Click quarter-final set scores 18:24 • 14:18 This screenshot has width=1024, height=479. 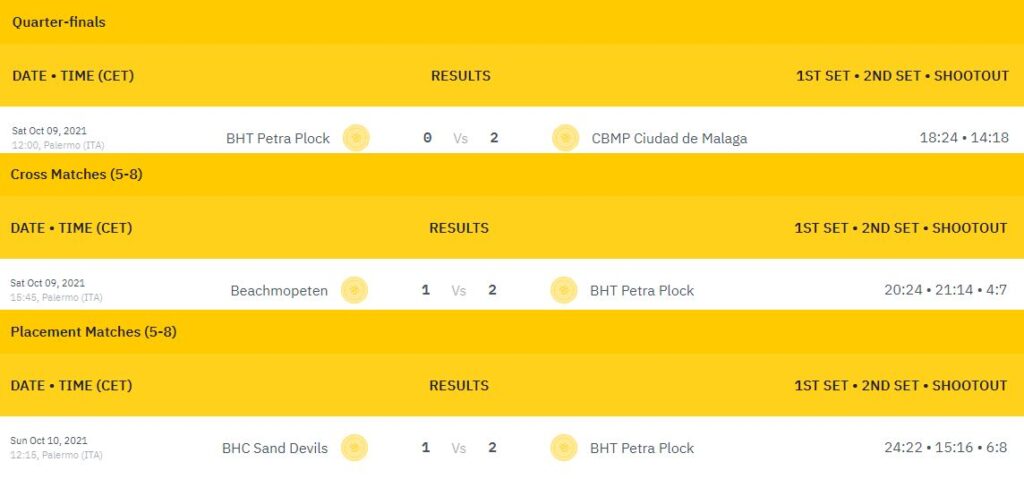965,138
